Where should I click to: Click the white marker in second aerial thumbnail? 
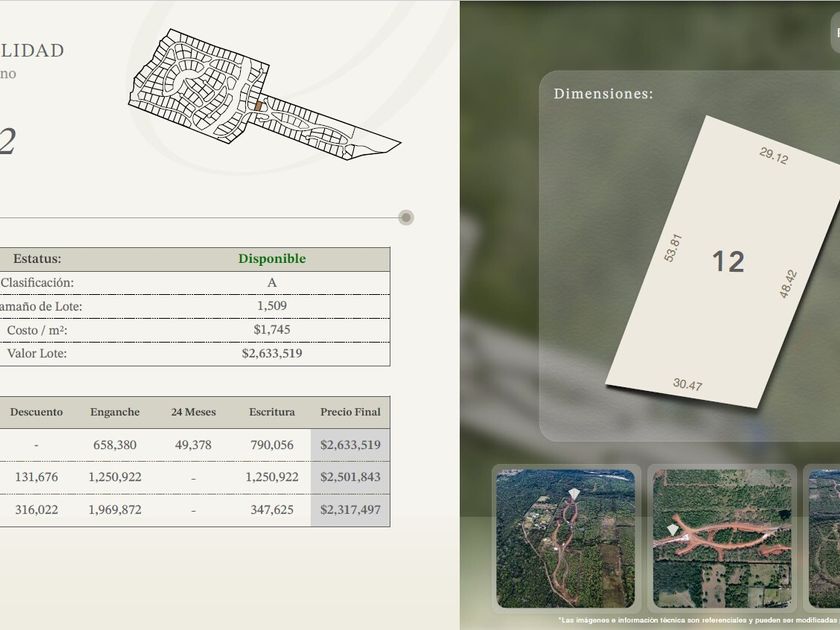coord(672,530)
